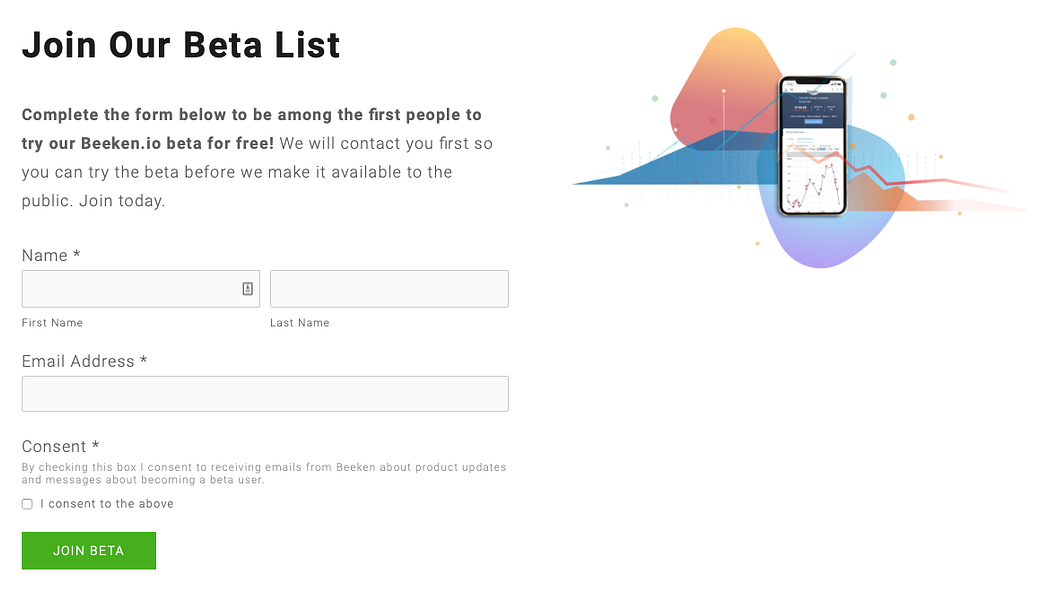
Task: Click the "Consent *" section label
Action: pyautogui.click(x=60, y=446)
